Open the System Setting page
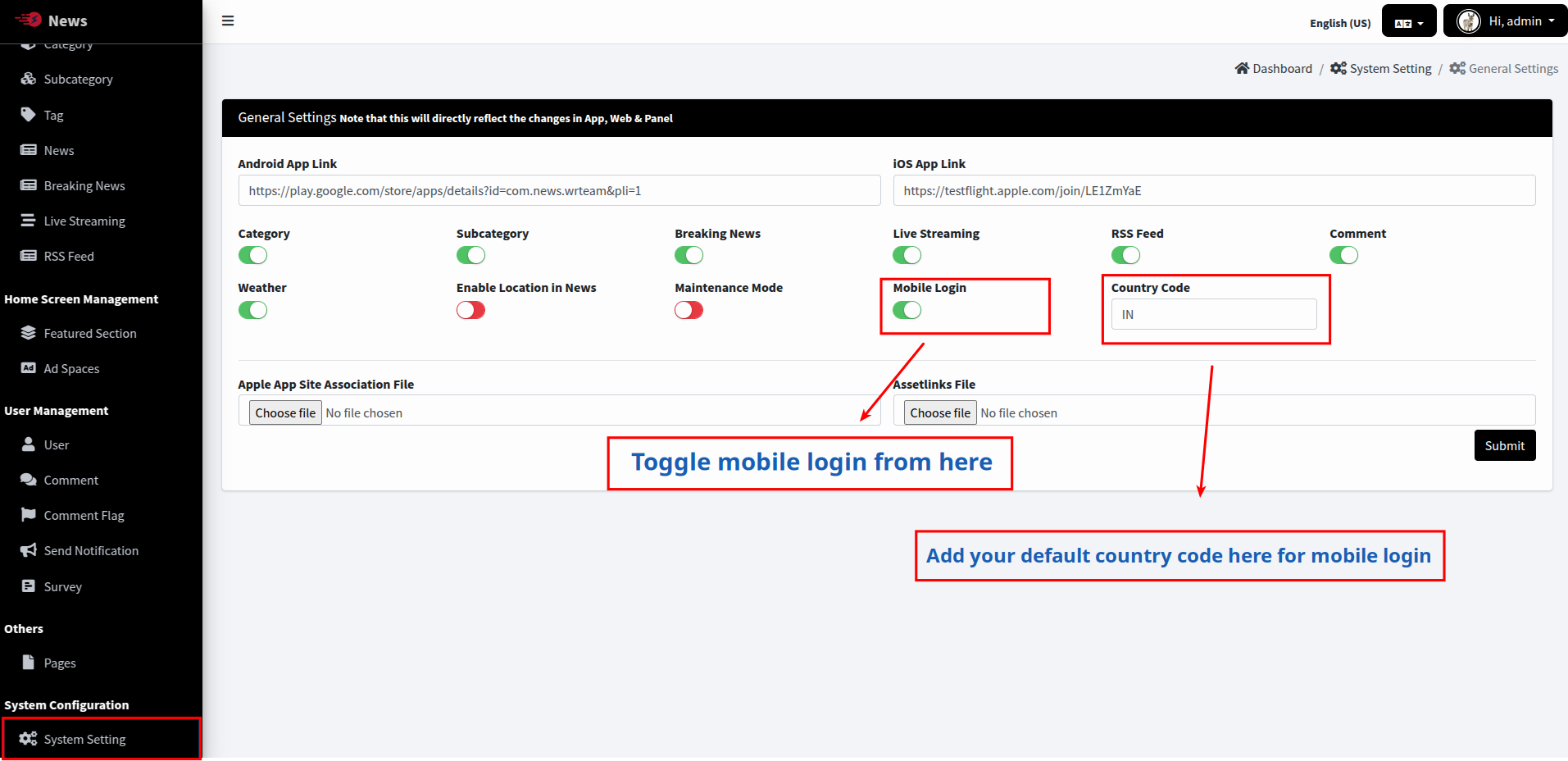Image resolution: width=1568 pixels, height=761 pixels. click(84, 739)
